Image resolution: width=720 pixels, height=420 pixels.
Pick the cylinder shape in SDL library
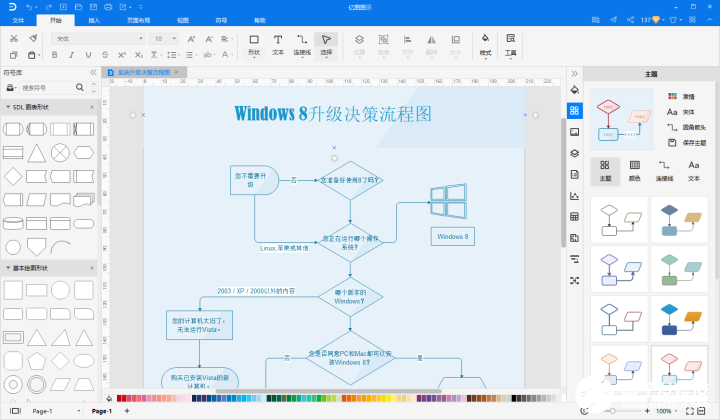13,224
